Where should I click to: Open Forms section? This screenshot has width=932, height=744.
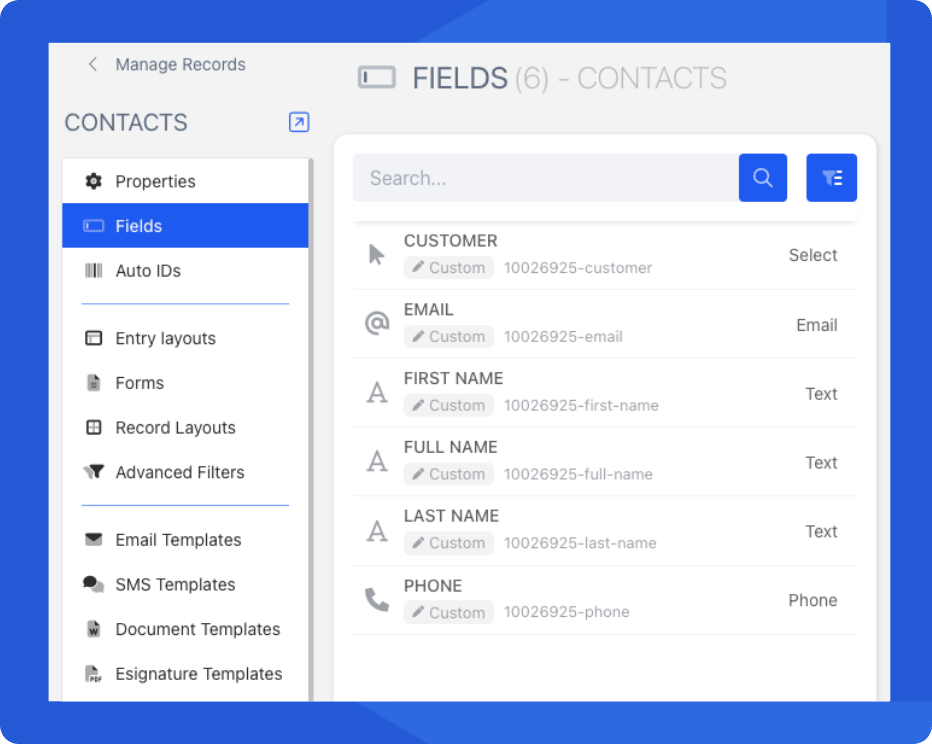pyautogui.click(x=185, y=383)
